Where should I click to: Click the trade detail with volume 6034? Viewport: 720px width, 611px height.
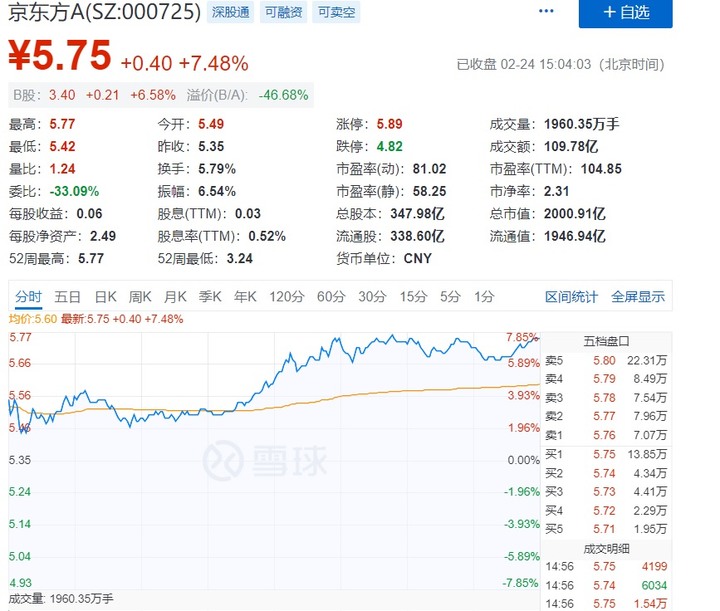pos(606,585)
